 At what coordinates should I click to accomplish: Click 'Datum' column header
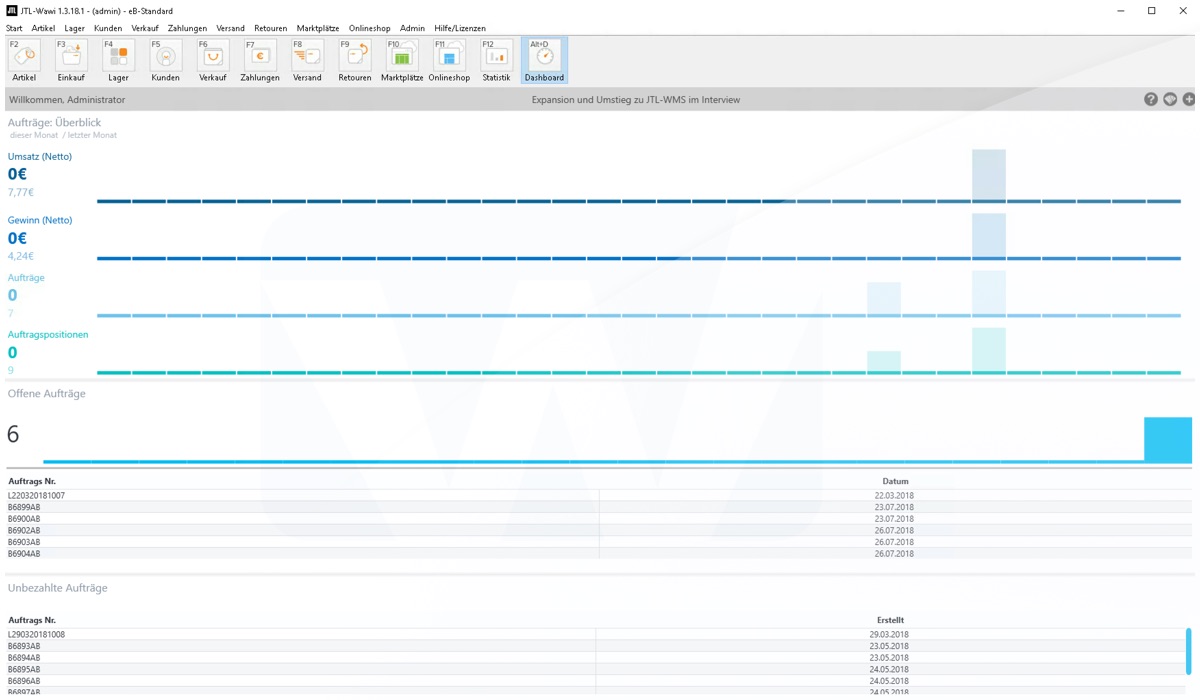(x=895, y=481)
